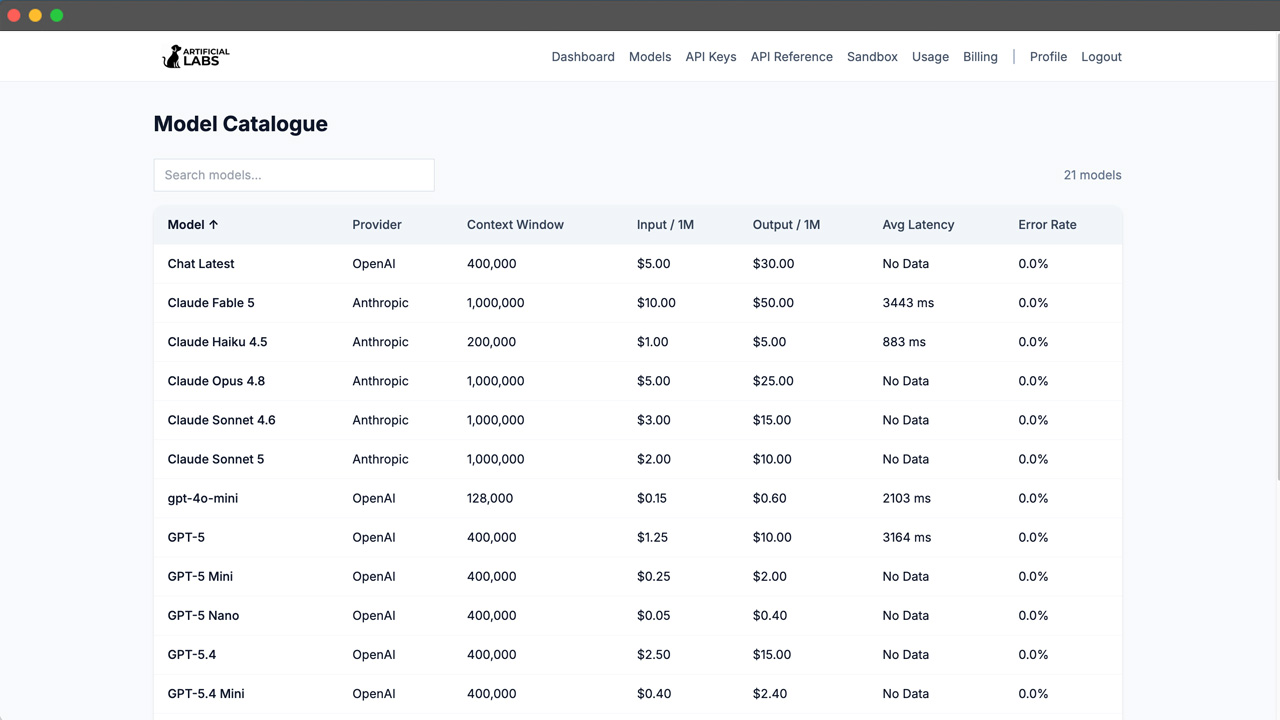Click the Model Catalogue heading
This screenshot has height=720, width=1280.
pos(241,124)
